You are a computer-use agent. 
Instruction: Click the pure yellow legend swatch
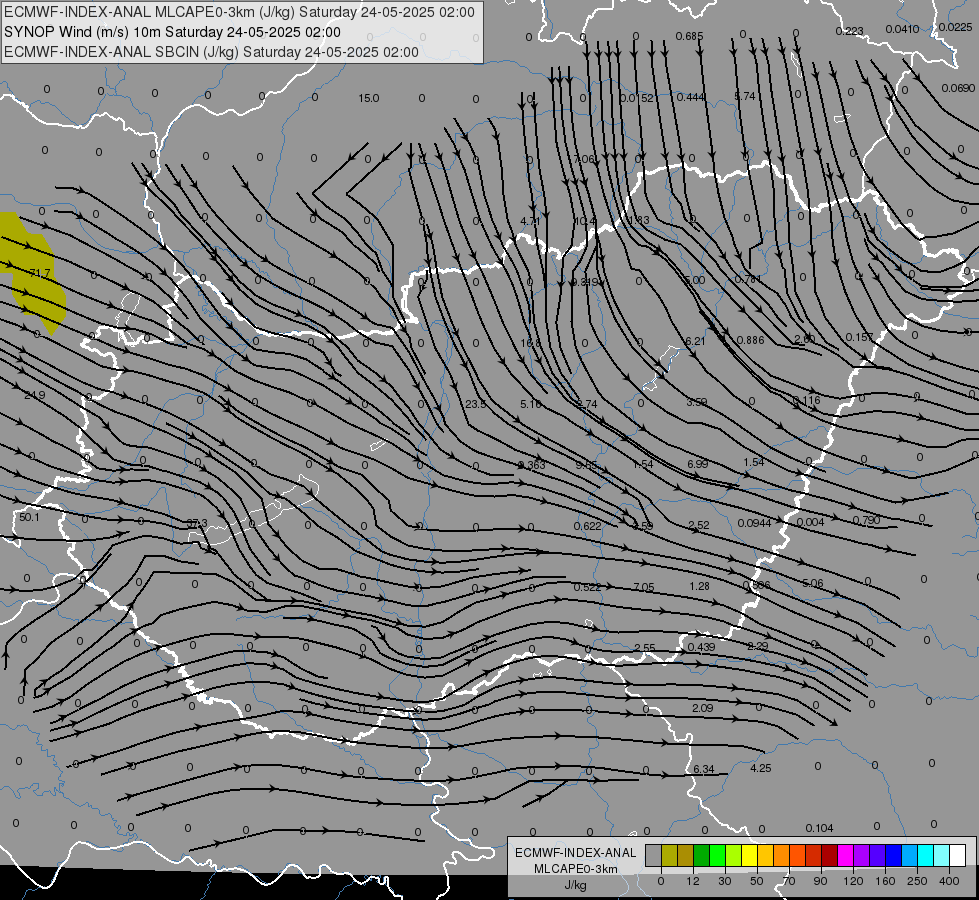749,856
